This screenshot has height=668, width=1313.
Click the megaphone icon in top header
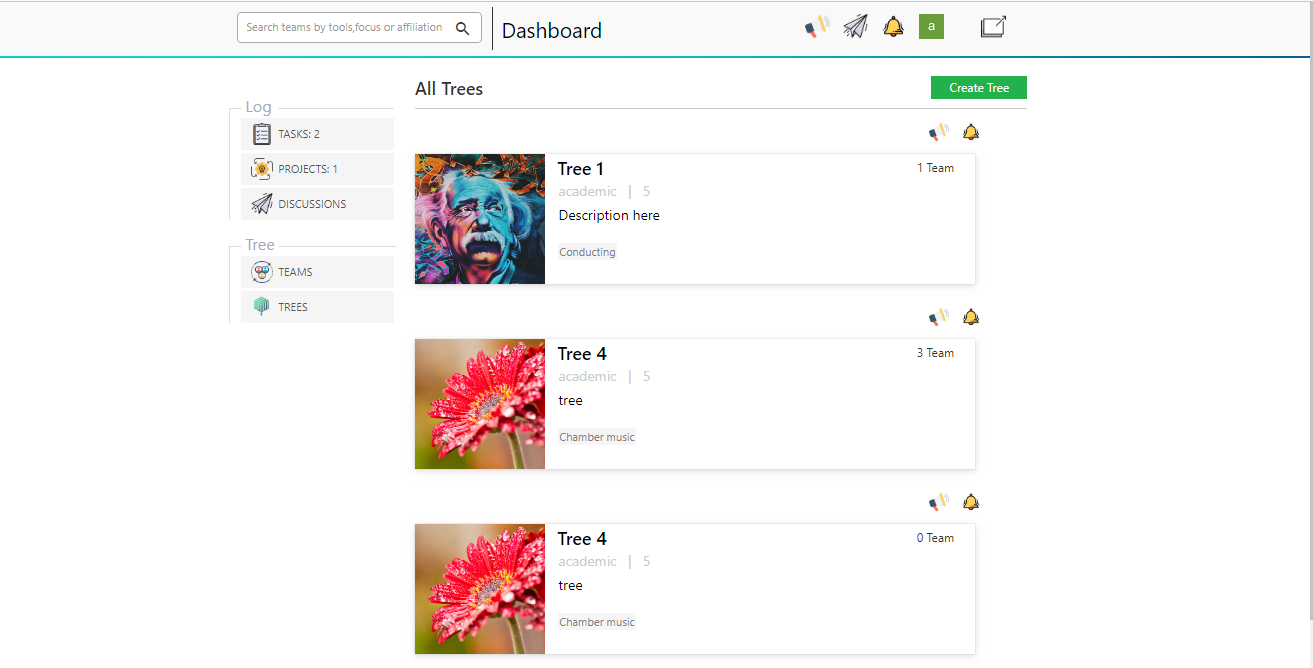coord(817,27)
